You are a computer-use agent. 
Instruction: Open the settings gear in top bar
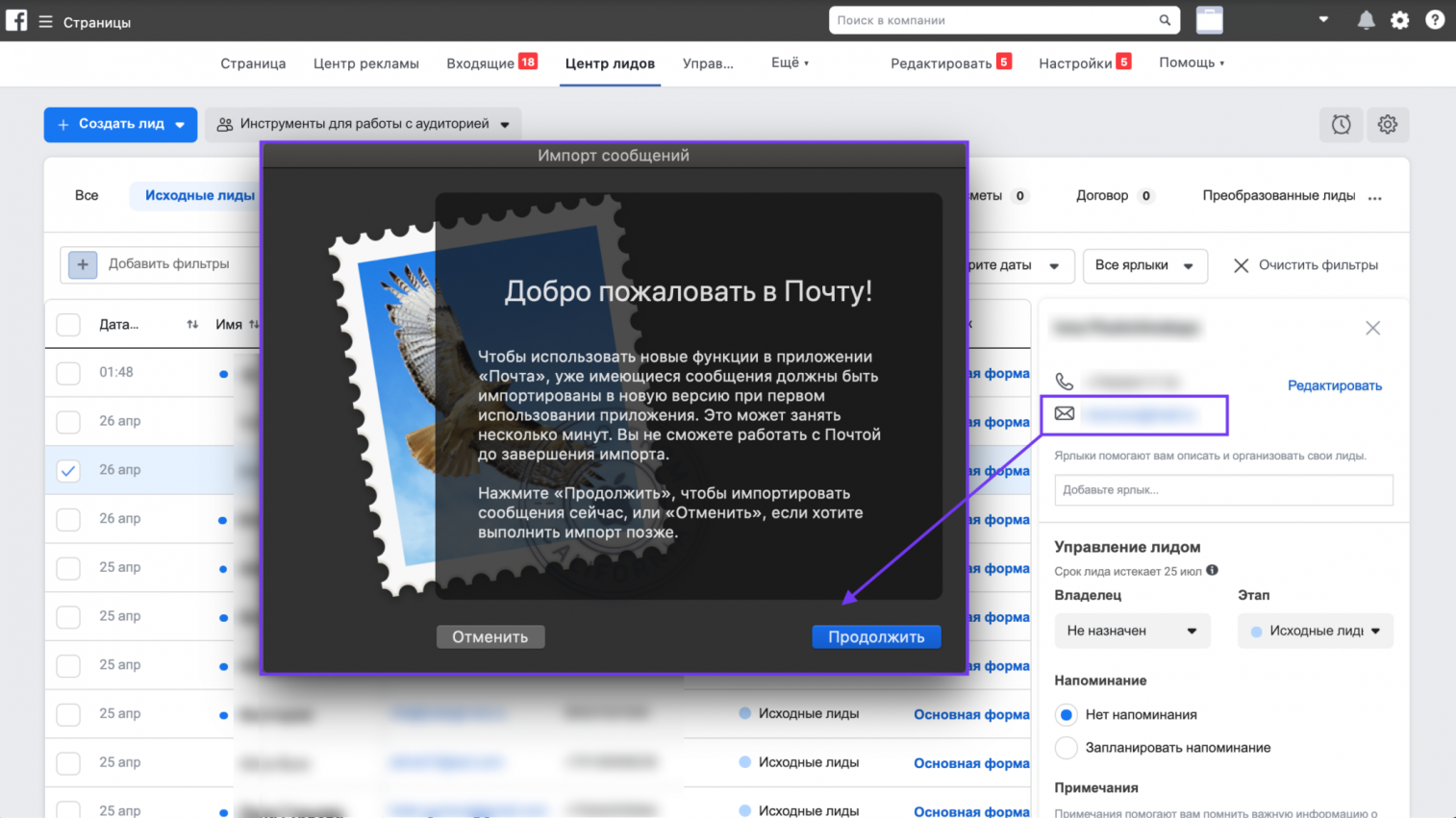(x=1400, y=20)
